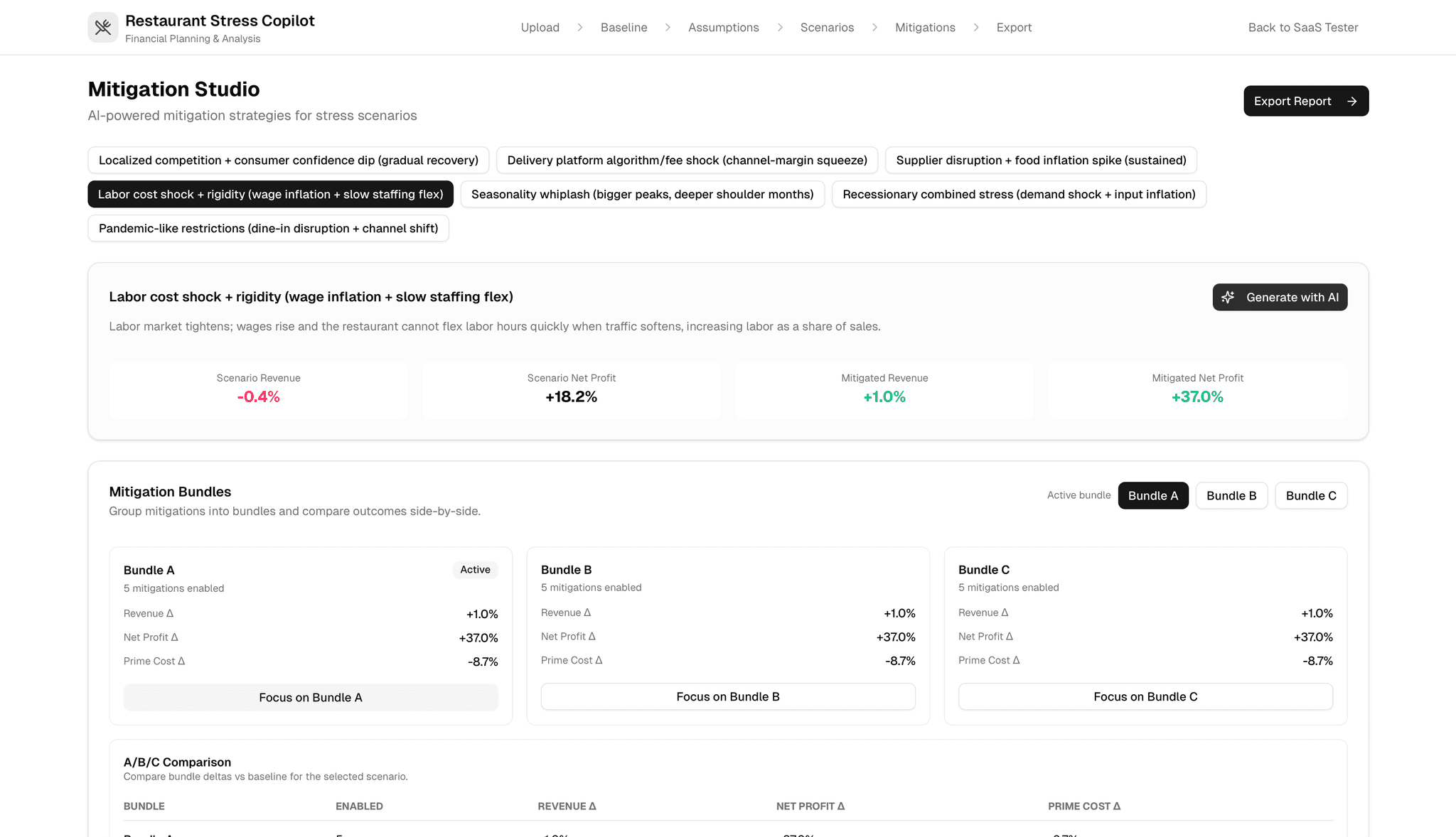Set active bundle to Bundle B
Screen dimensions: 1456x837
[x=1231, y=496]
